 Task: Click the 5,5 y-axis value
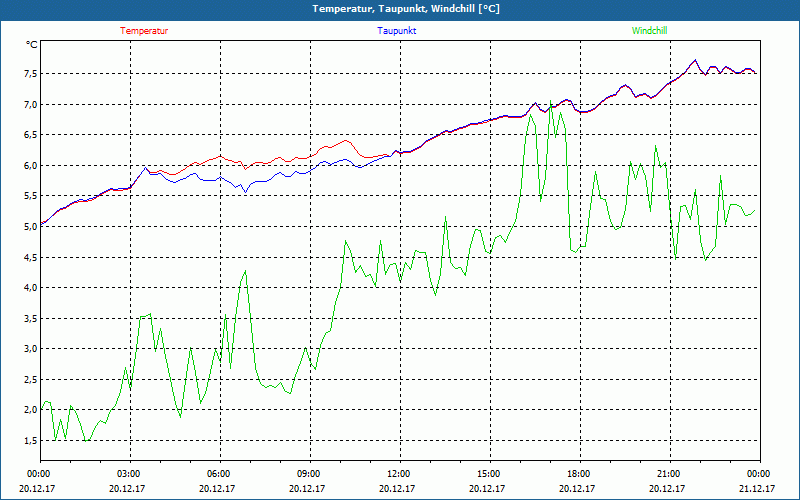(x=31, y=196)
